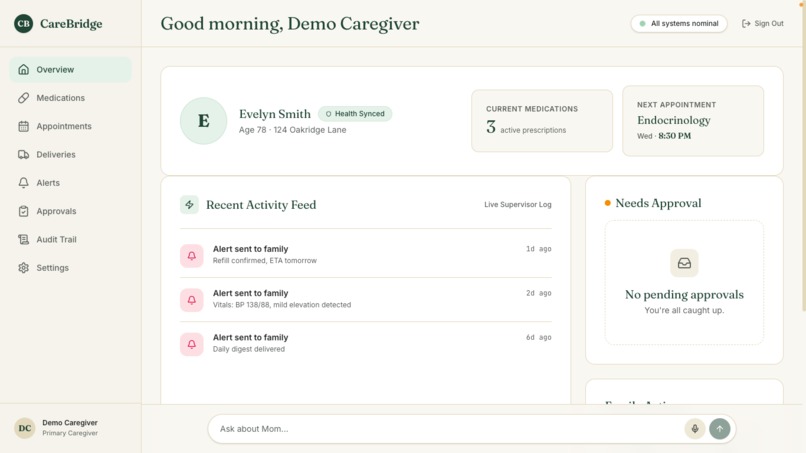Click "Primary Caregiver" role label
This screenshot has height=453, width=806.
coord(70,433)
